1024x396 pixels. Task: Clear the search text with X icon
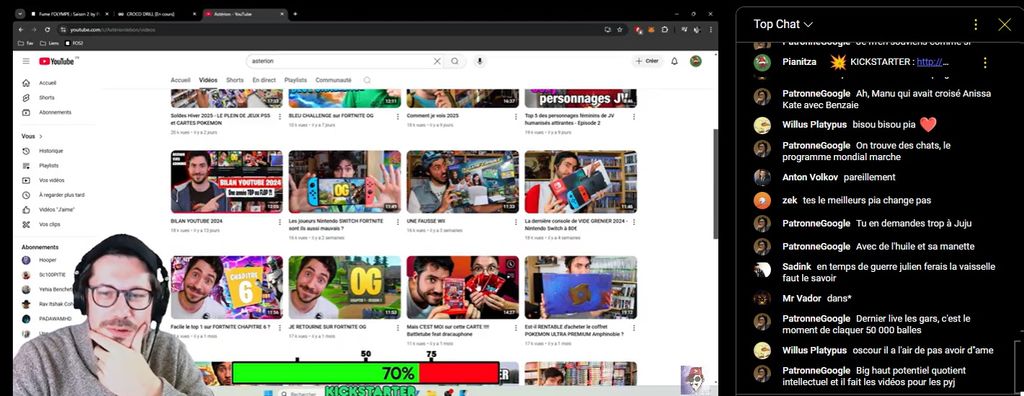pos(437,61)
